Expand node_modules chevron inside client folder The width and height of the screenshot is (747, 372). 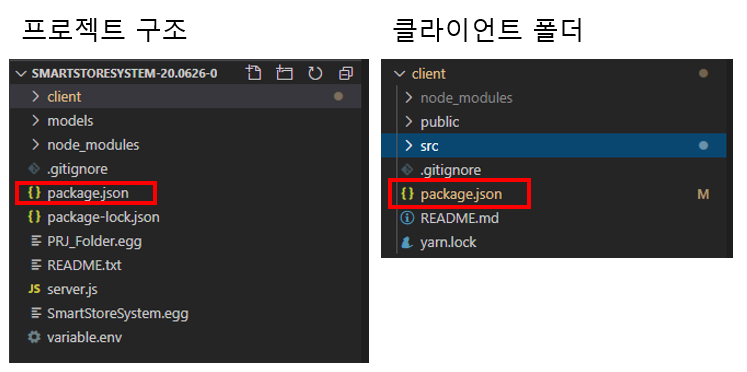pyautogui.click(x=408, y=98)
